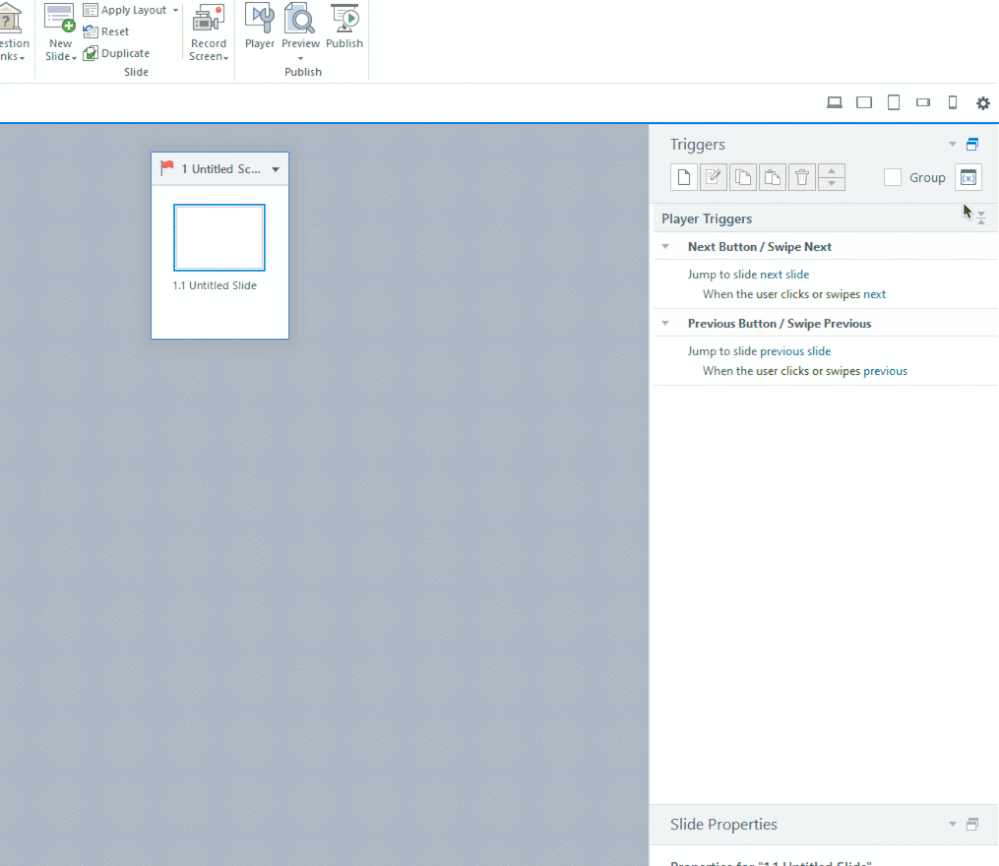Open Triggers panel dropdown arrow
Viewport: 999px width, 866px height.
click(x=952, y=144)
